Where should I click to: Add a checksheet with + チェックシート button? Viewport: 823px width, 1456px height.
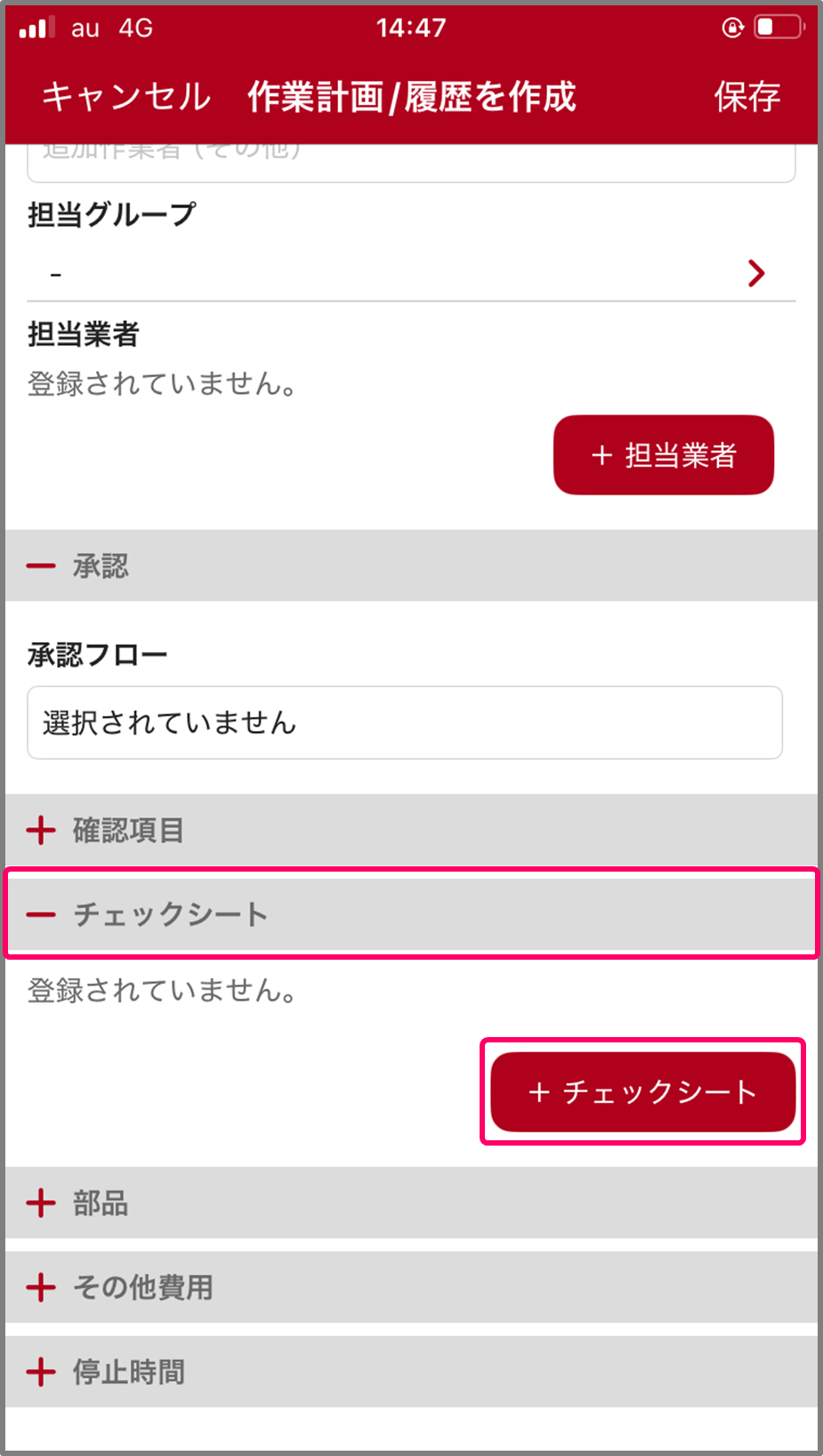[642, 1091]
